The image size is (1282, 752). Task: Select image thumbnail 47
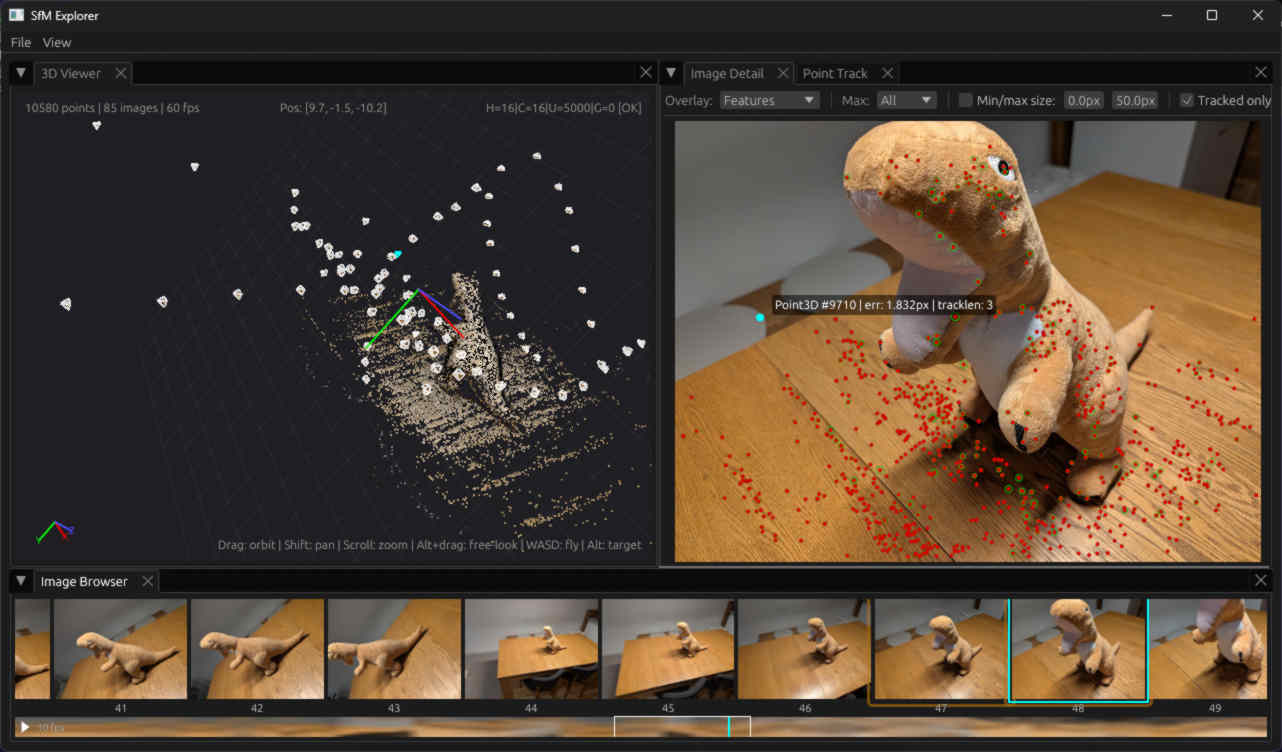pos(941,649)
